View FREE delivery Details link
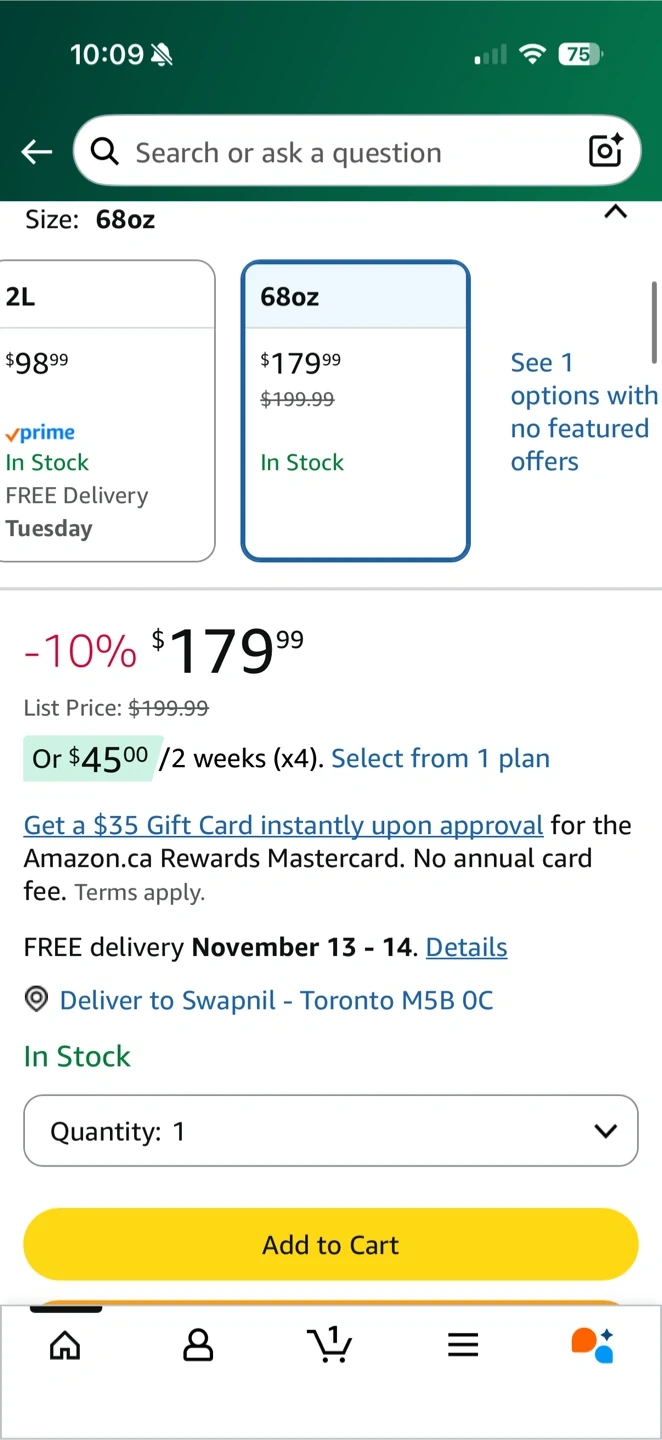The height and width of the screenshot is (1440, 662). click(466, 947)
